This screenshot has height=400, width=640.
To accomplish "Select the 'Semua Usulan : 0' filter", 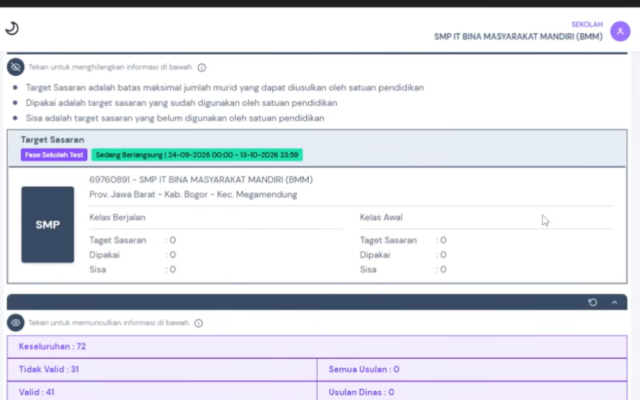I will 472,369.
